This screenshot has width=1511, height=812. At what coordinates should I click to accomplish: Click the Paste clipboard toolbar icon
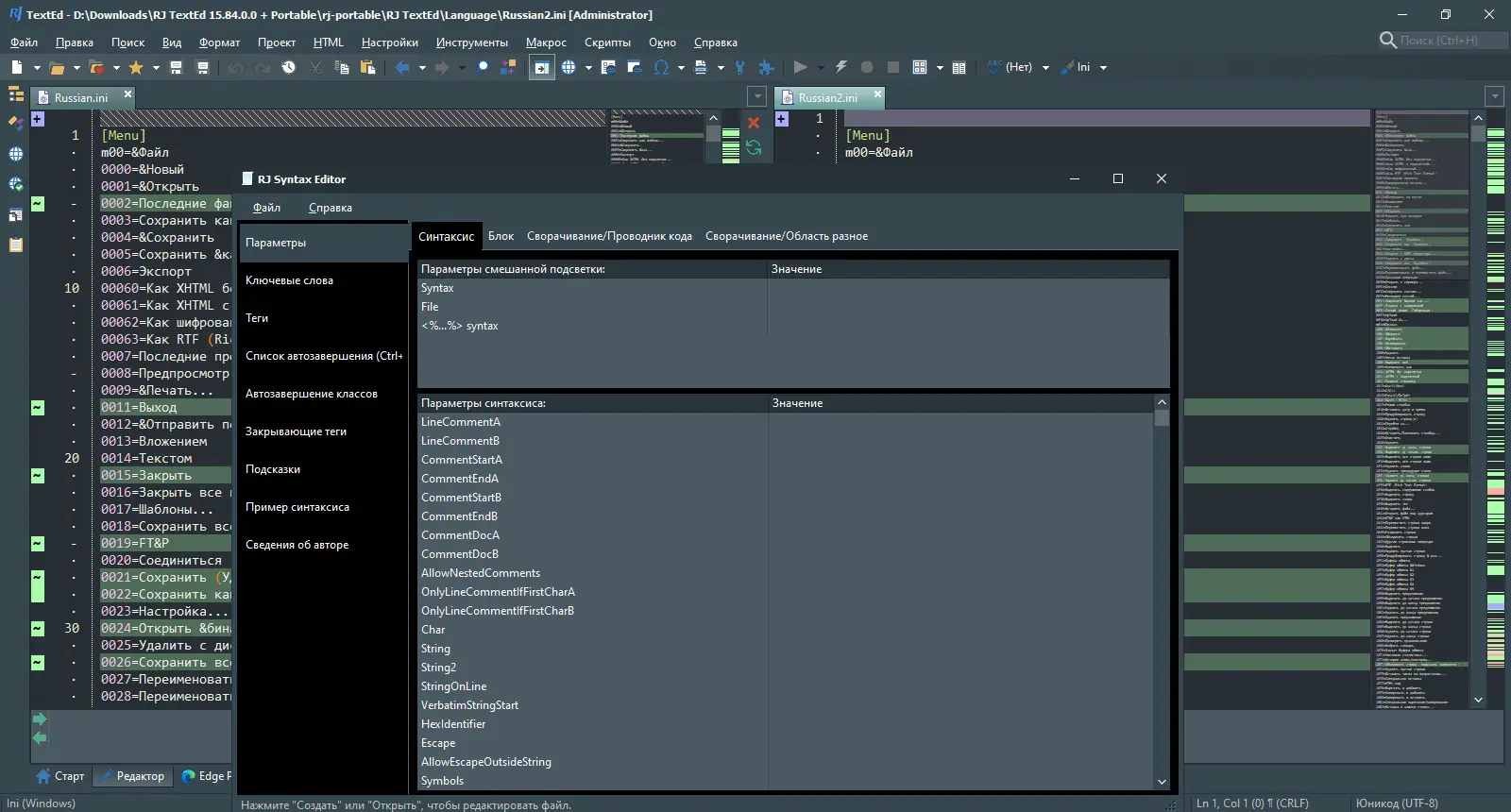point(368,67)
